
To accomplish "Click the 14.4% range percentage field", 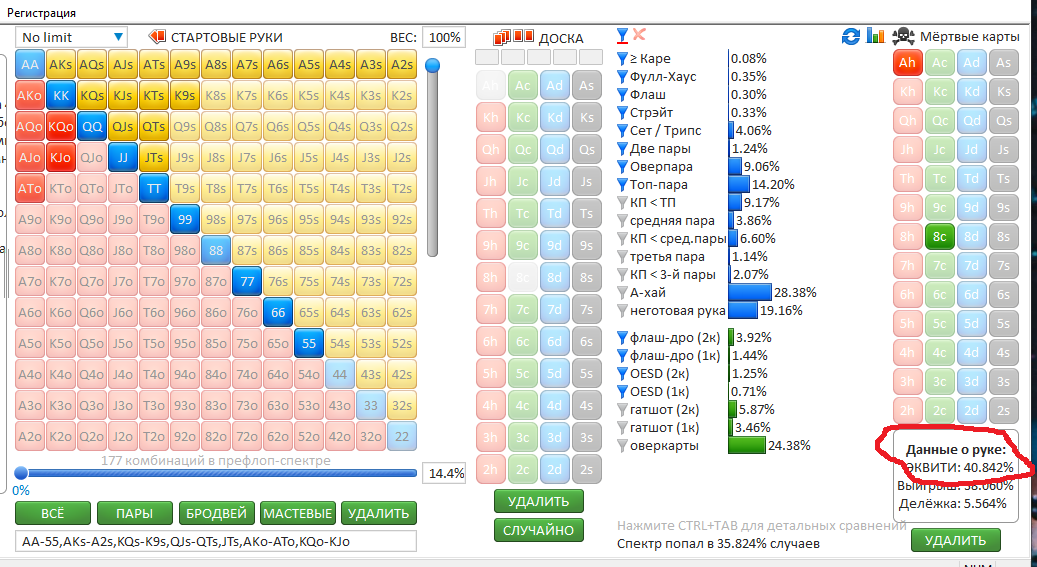I will (x=445, y=473).
